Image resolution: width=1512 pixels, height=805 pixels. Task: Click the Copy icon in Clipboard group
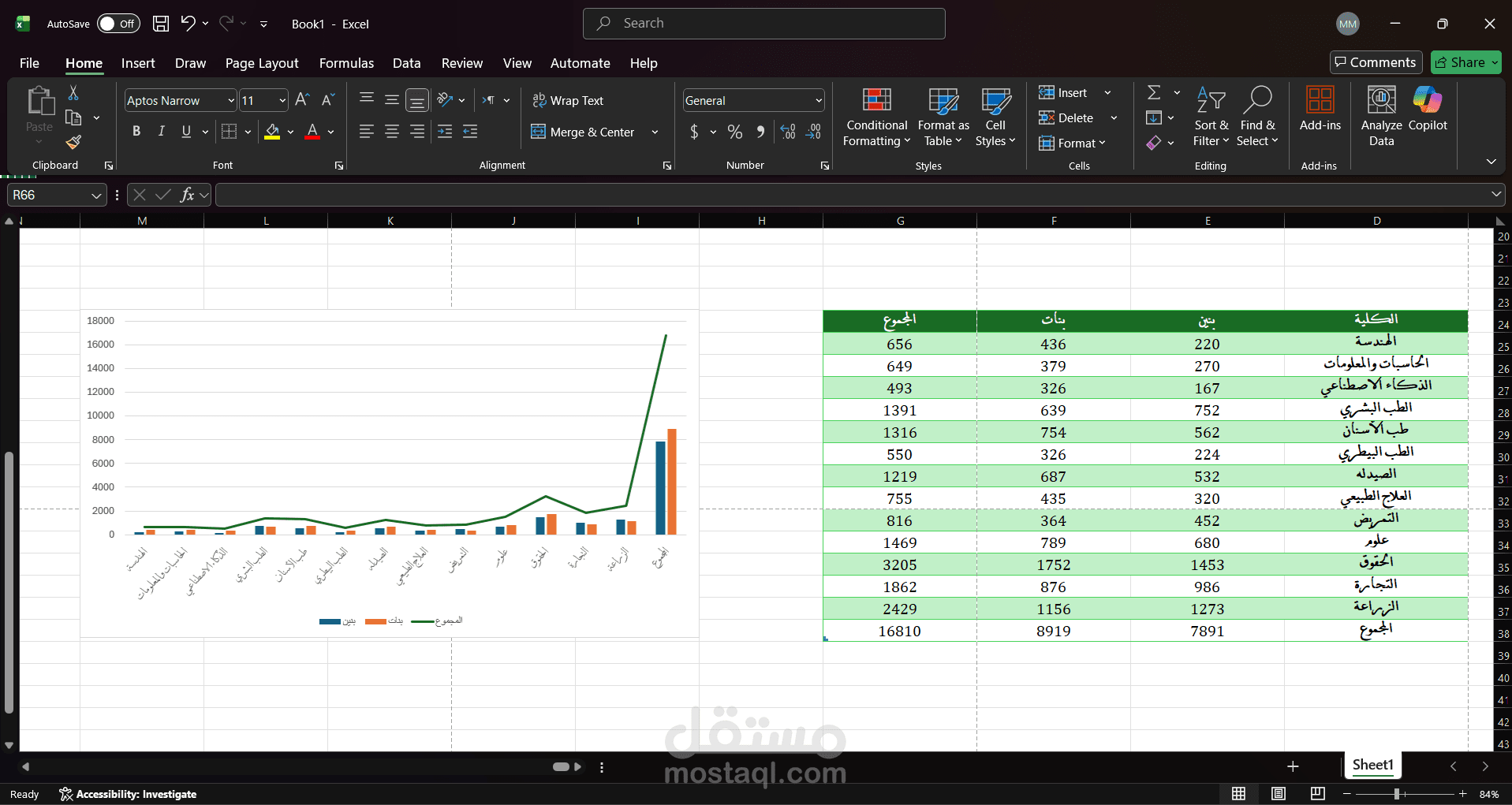pos(73,117)
